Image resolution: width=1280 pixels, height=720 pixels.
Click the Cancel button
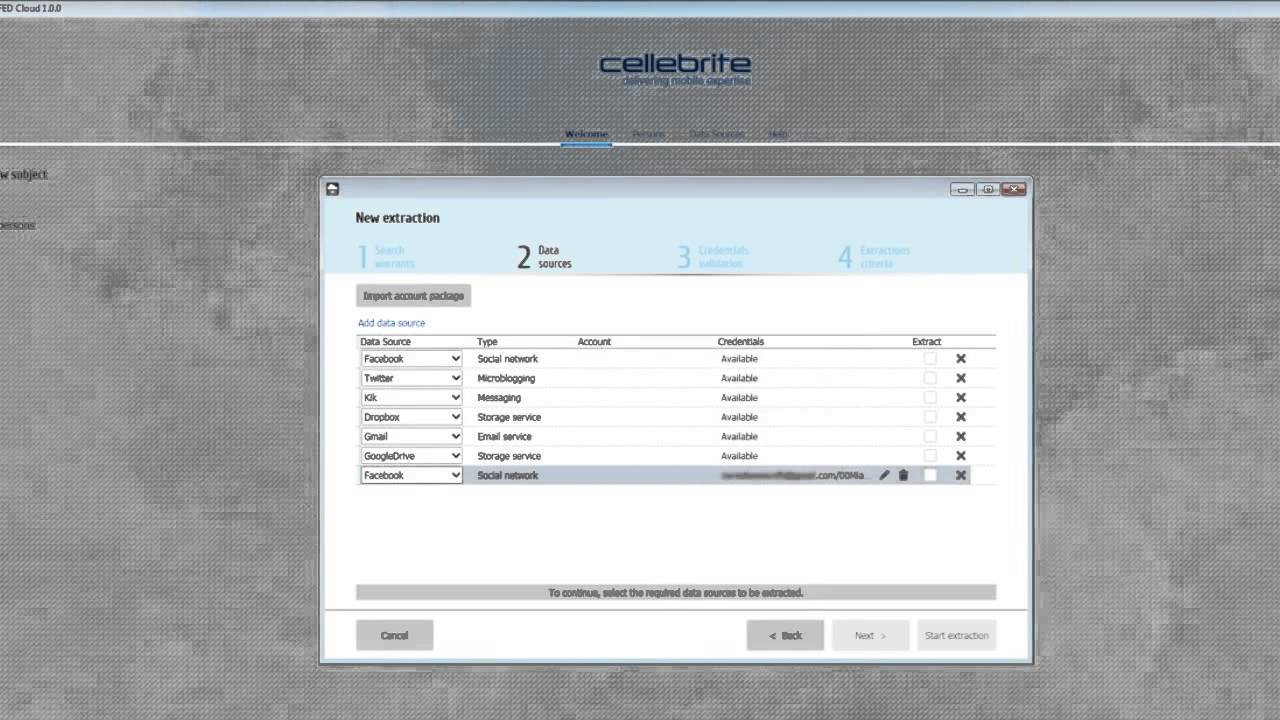click(394, 635)
